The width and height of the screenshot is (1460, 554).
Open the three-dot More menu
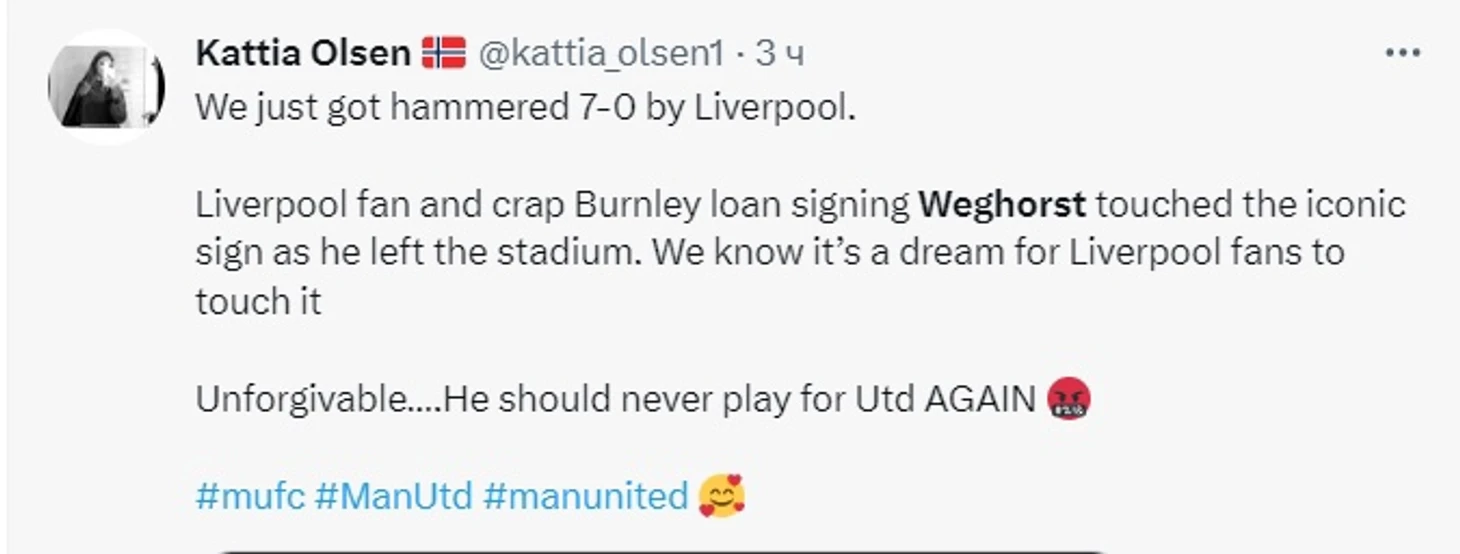tap(1402, 53)
